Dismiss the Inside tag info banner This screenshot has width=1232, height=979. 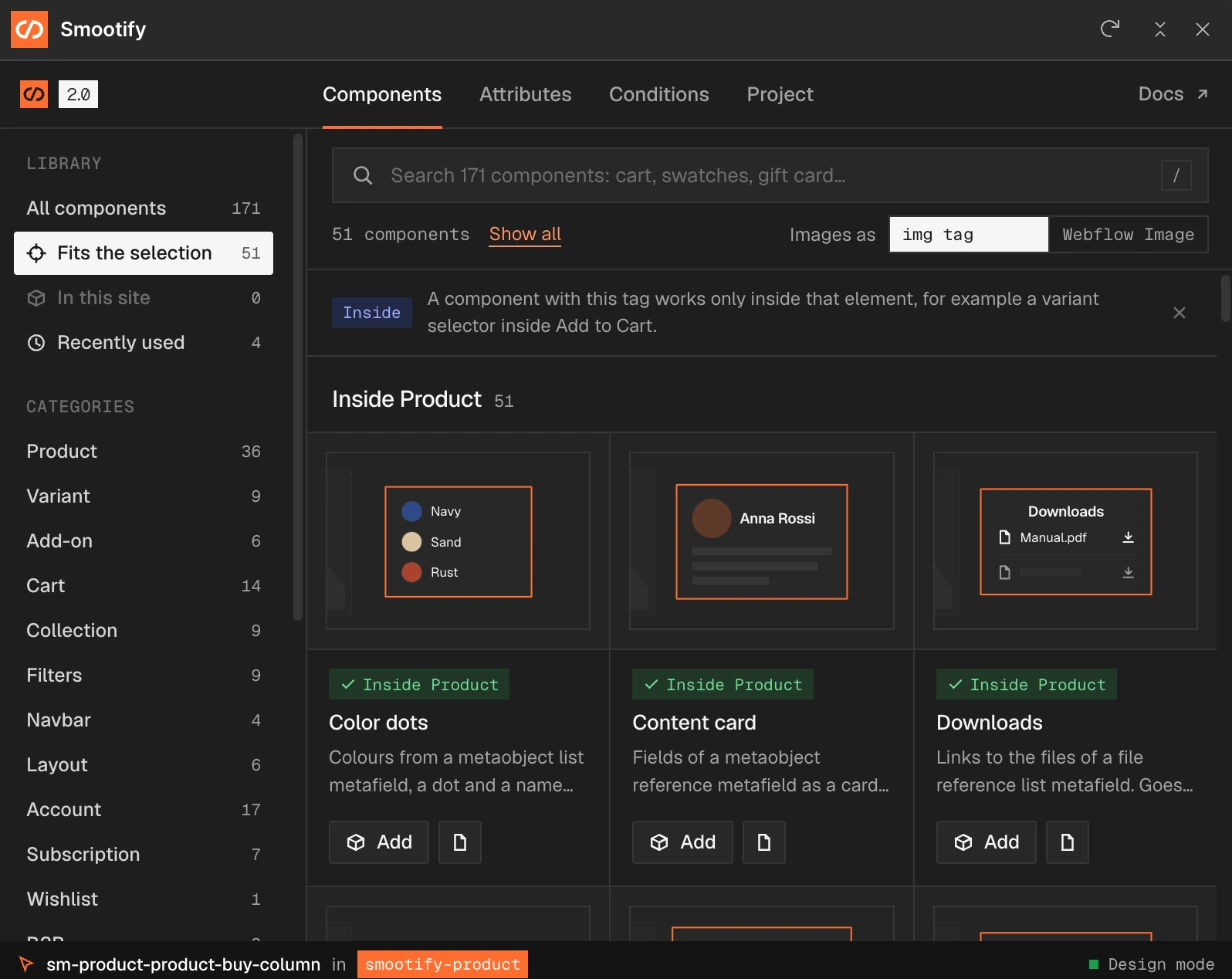click(1179, 313)
